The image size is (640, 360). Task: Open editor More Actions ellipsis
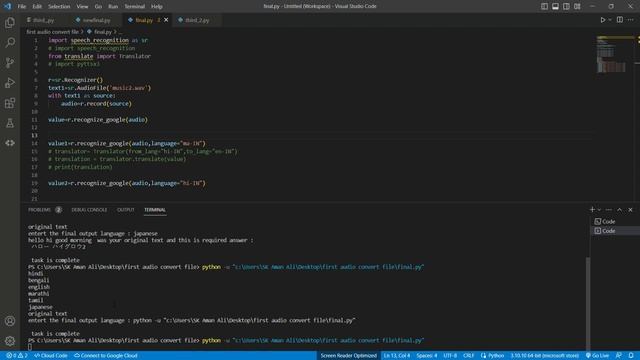631,20
